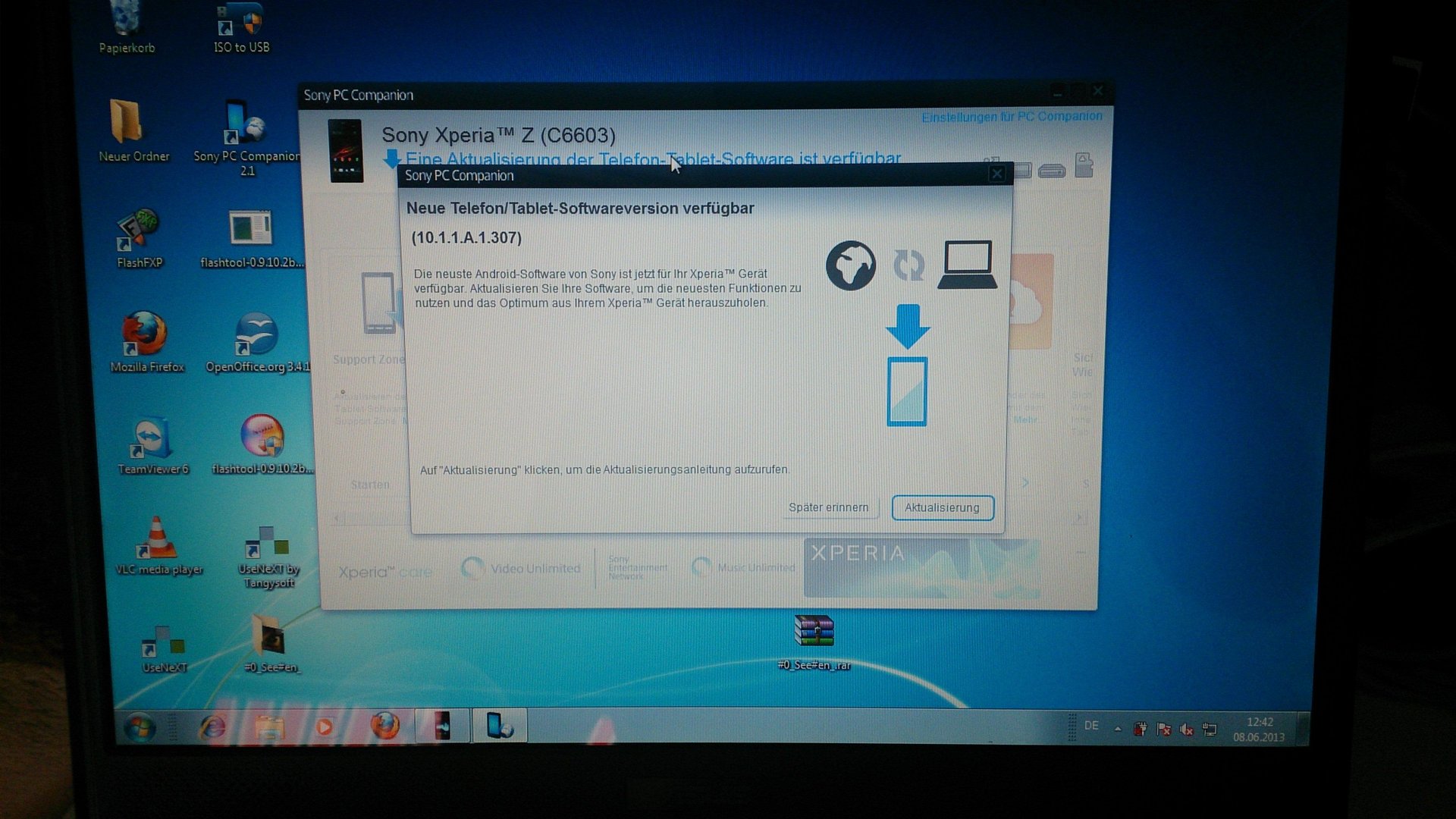Open UseNeXT by Tangysoft shortcut
The width and height of the screenshot is (1456, 819).
click(268, 557)
